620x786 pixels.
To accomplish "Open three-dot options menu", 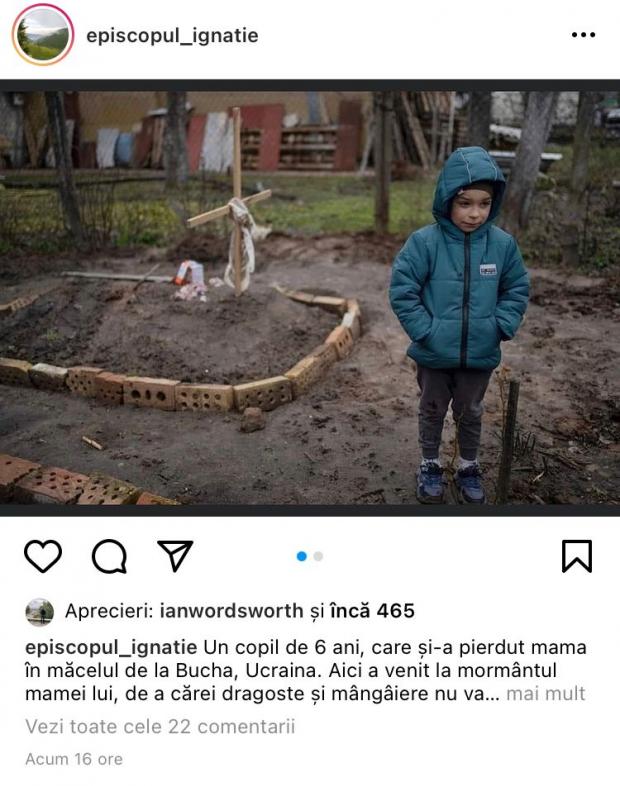I will pos(583,35).
